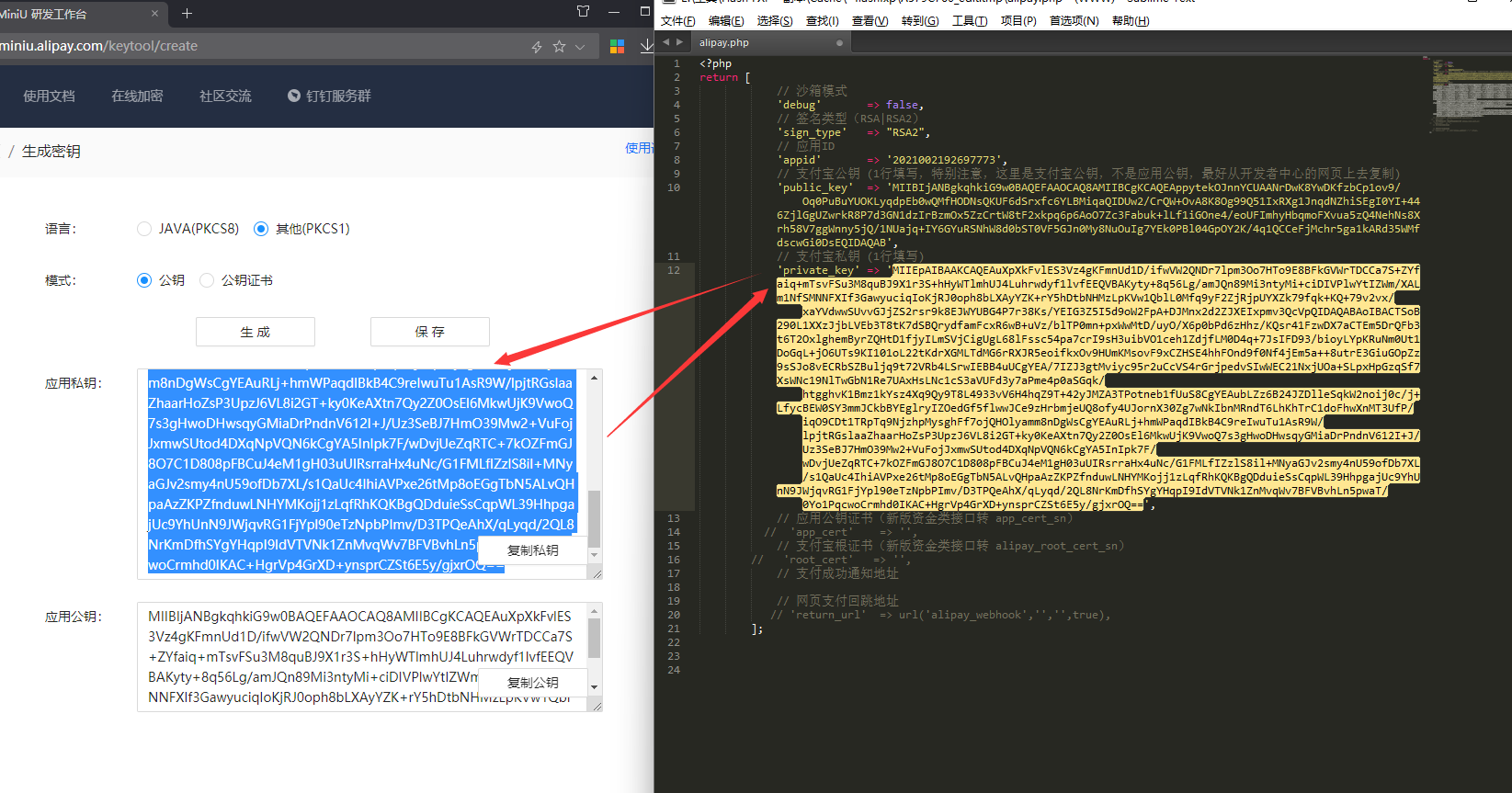Click 复制私钥 copy button

(533, 550)
